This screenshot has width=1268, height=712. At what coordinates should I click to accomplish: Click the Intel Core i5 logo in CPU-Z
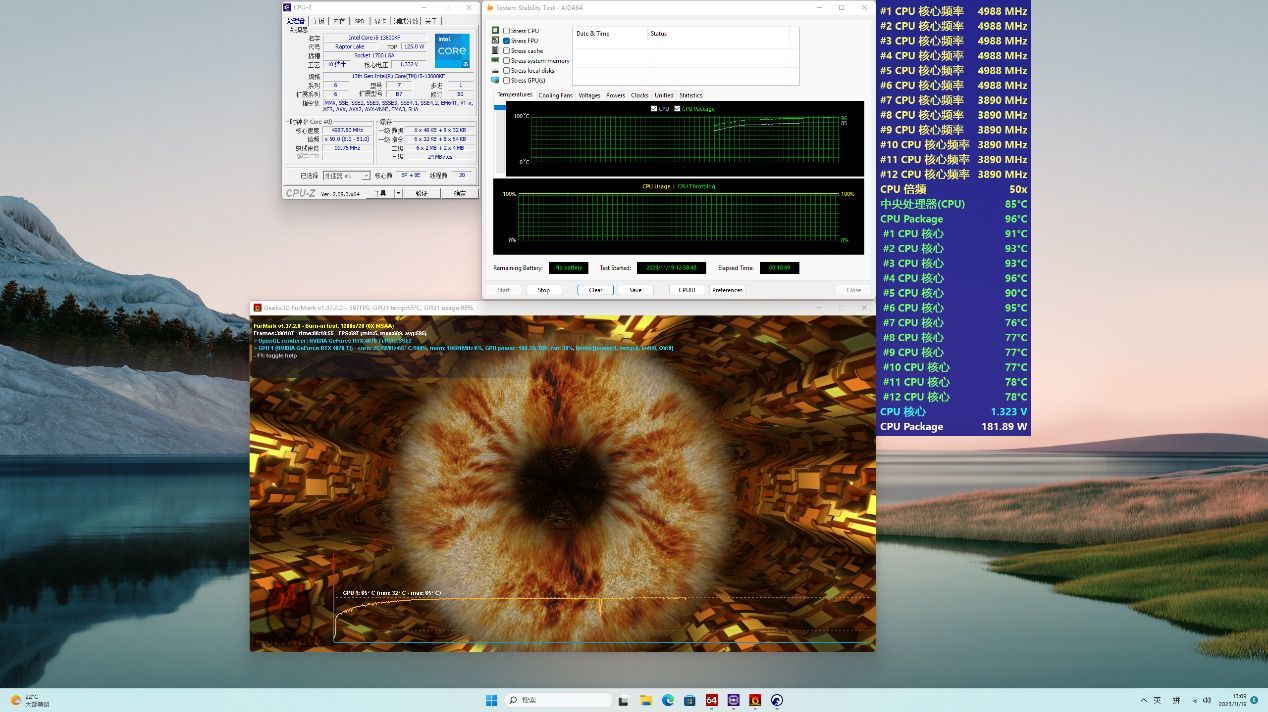452,51
